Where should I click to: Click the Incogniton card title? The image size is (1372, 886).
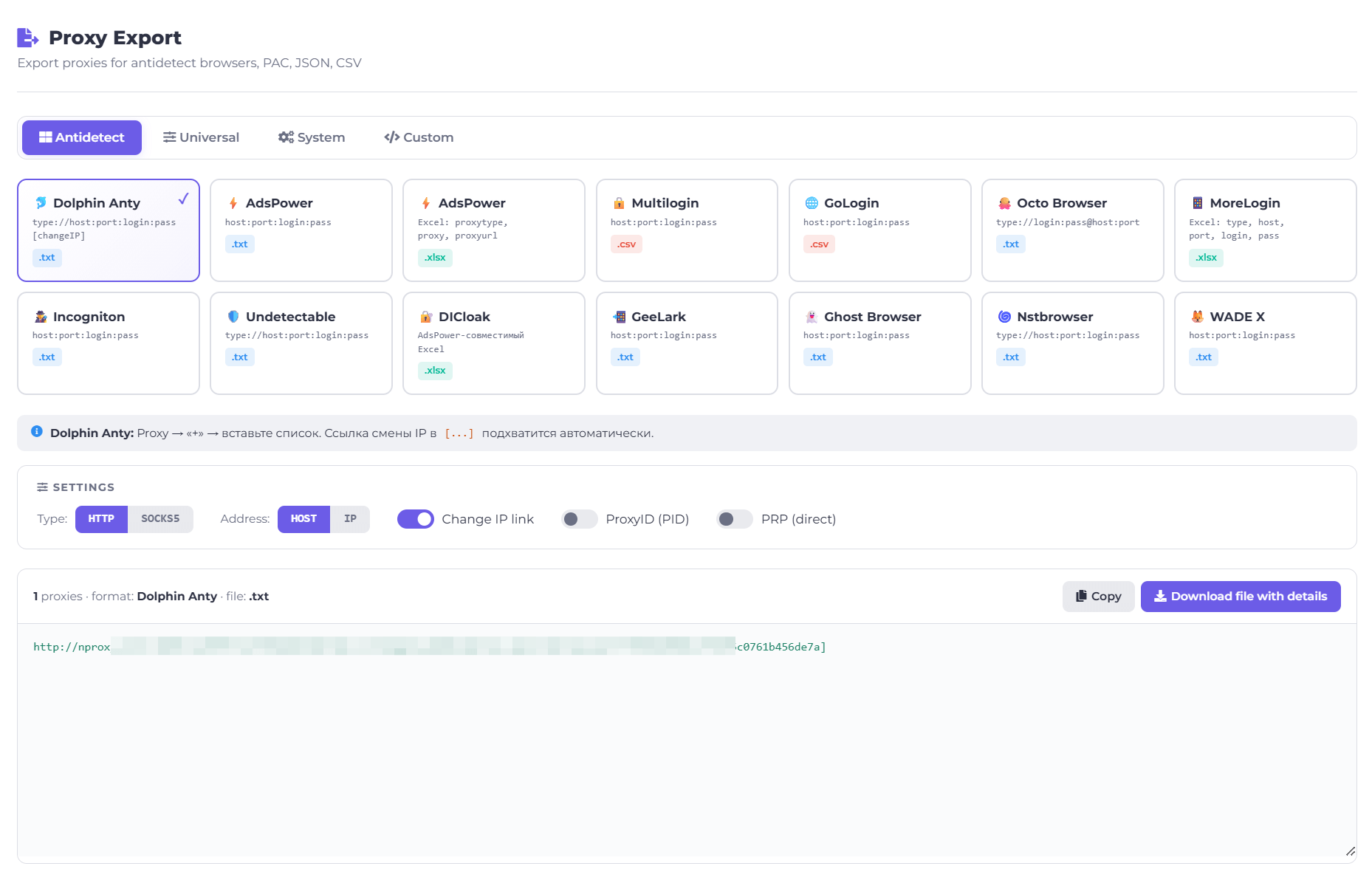coord(89,317)
